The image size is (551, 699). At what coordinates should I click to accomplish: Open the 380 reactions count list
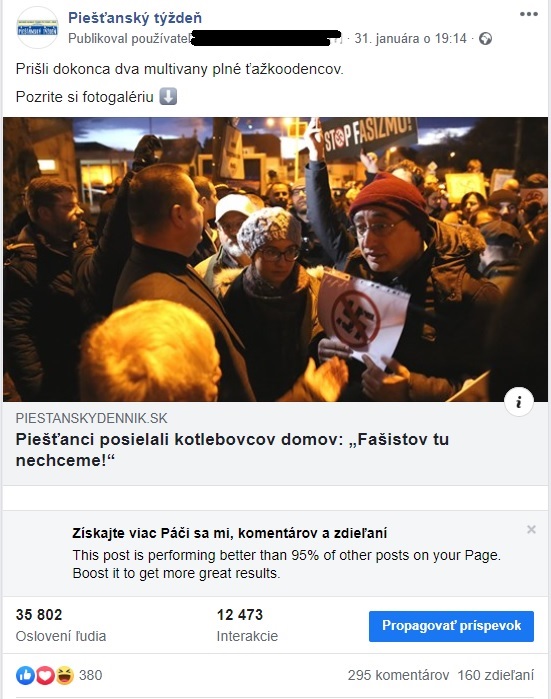tap(90, 675)
